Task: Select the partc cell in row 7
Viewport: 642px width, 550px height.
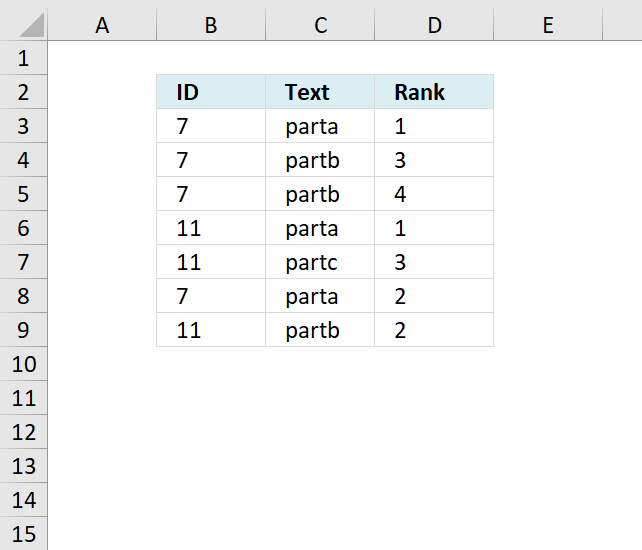Action: pyautogui.click(x=320, y=262)
